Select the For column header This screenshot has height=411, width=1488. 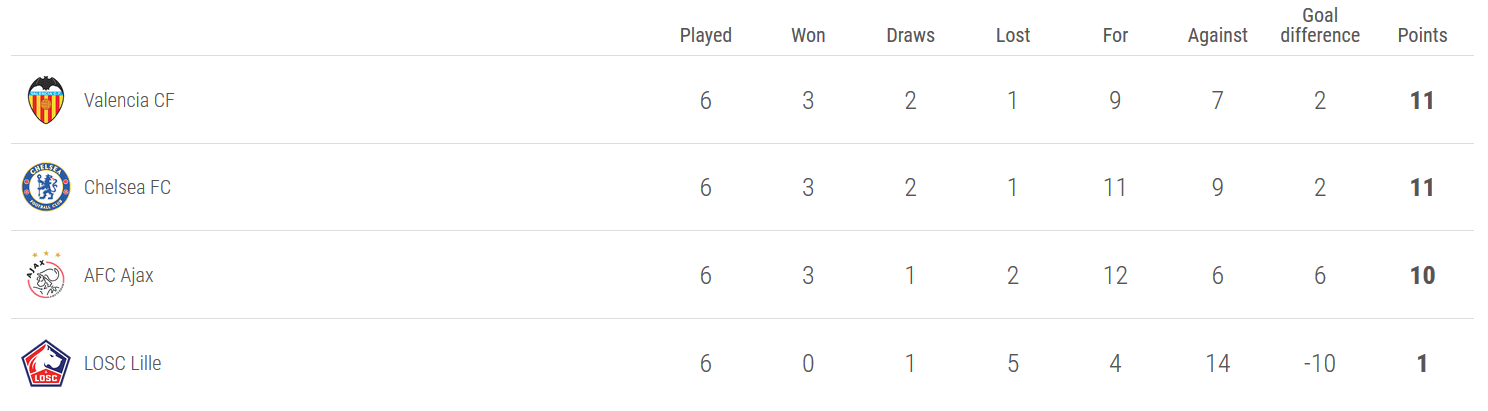[x=1115, y=35]
